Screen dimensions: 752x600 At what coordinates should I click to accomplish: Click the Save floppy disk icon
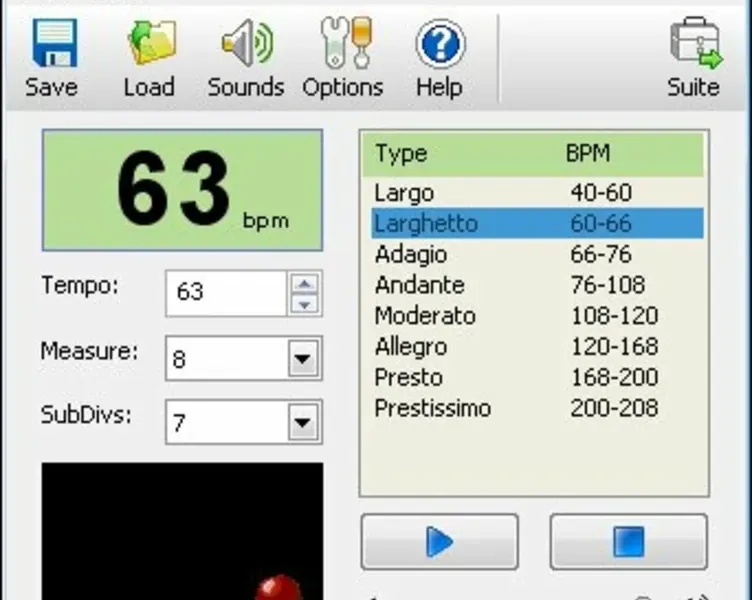(54, 43)
